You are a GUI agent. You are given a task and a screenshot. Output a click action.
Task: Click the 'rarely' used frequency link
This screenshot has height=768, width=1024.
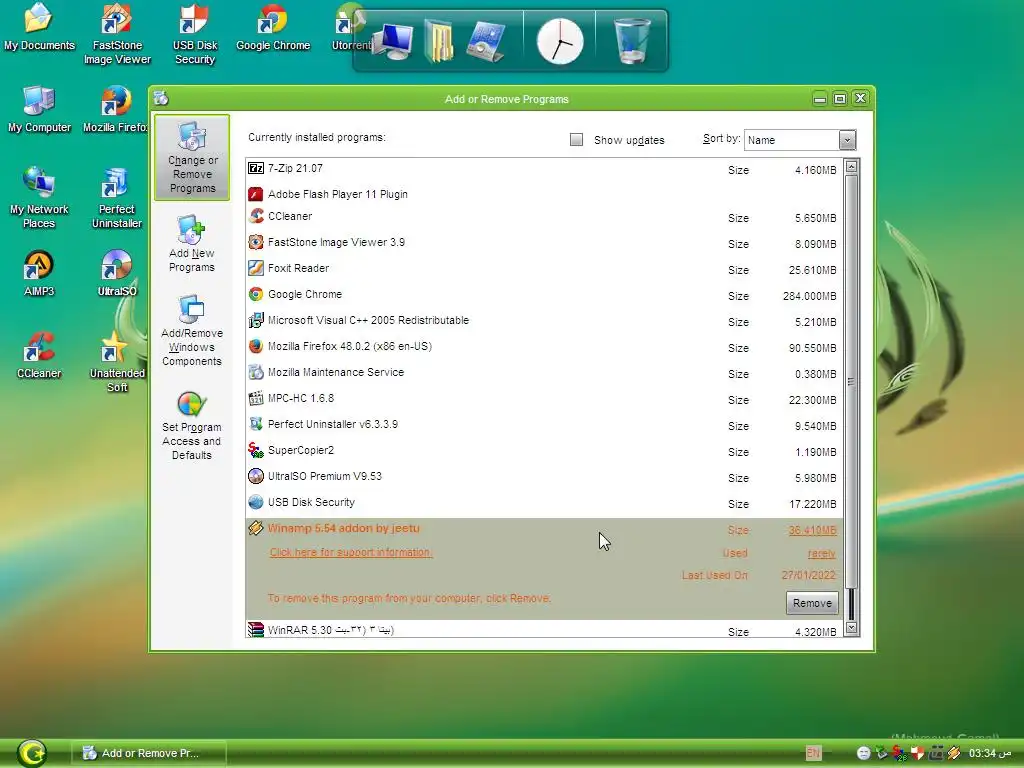pos(821,554)
